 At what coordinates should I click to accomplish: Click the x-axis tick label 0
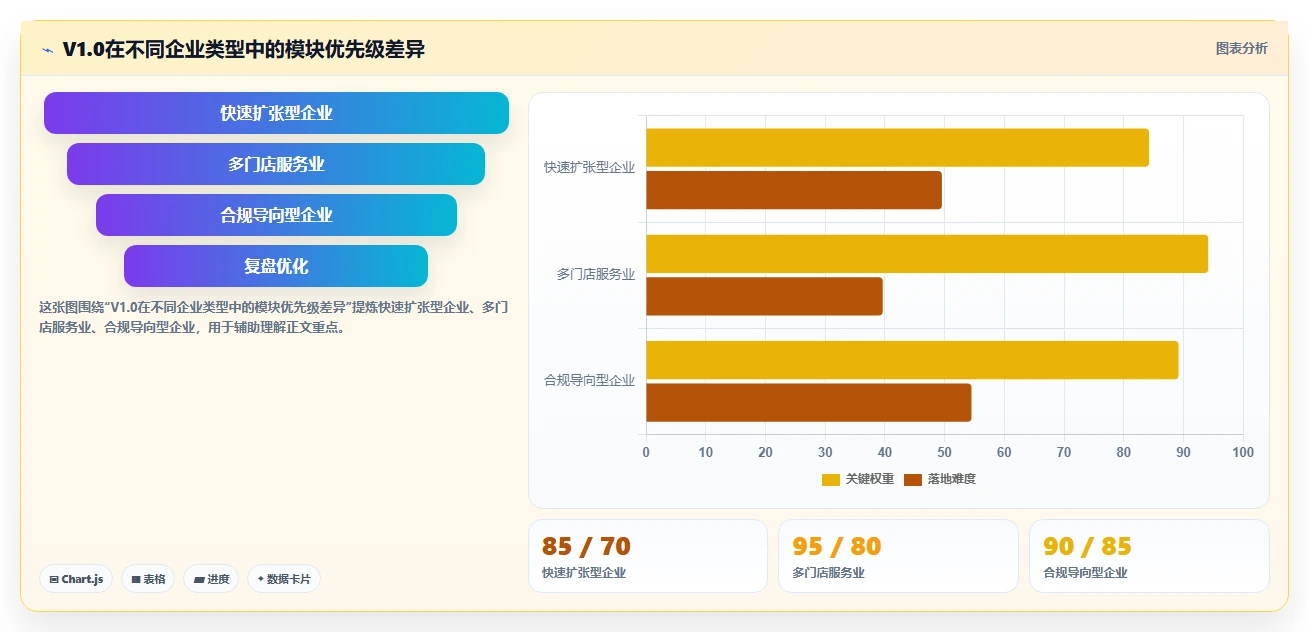pos(646,453)
